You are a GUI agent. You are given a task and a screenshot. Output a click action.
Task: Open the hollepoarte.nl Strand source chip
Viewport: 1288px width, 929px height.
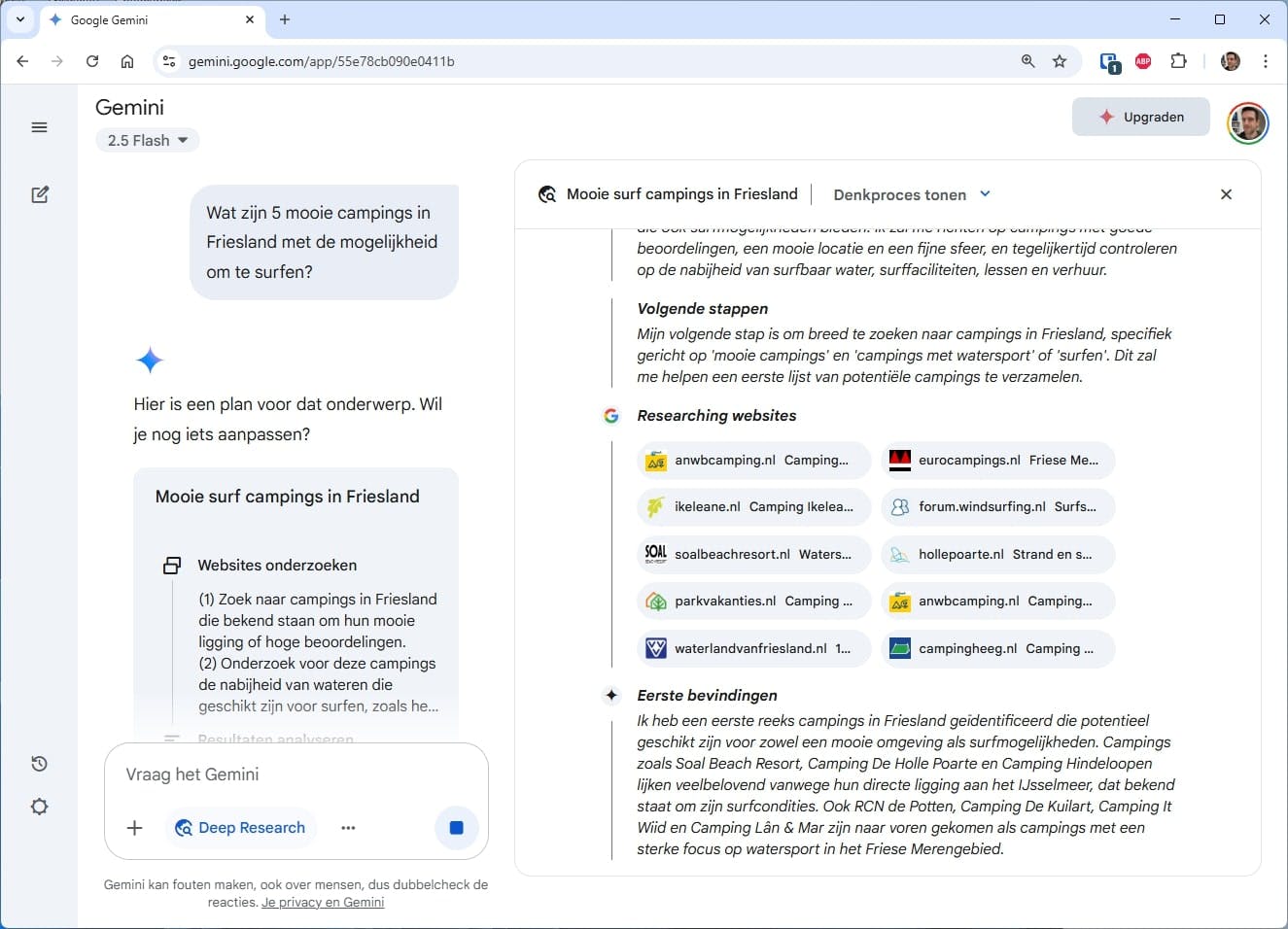click(997, 555)
